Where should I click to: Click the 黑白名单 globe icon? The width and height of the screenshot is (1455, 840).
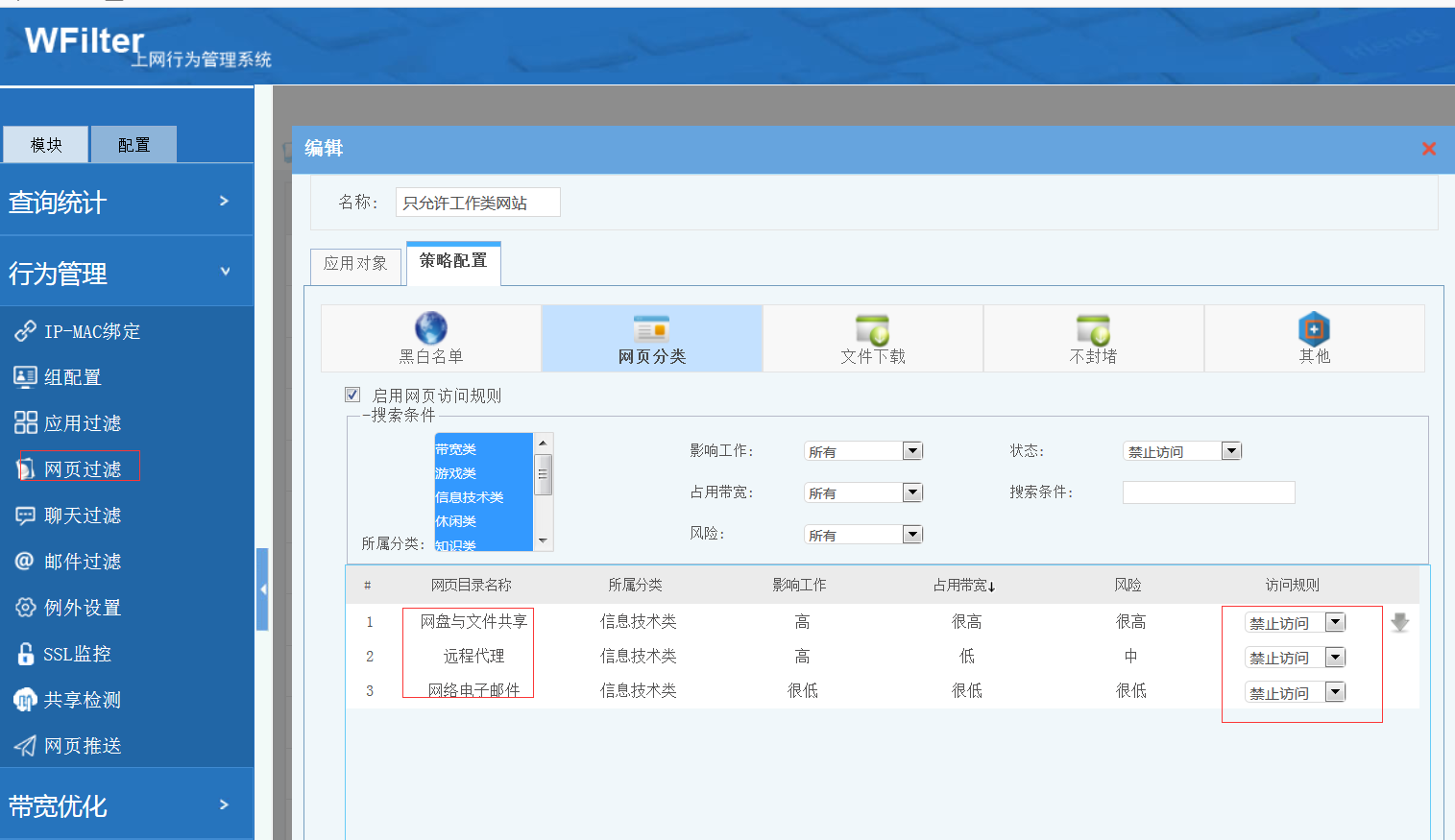[431, 328]
